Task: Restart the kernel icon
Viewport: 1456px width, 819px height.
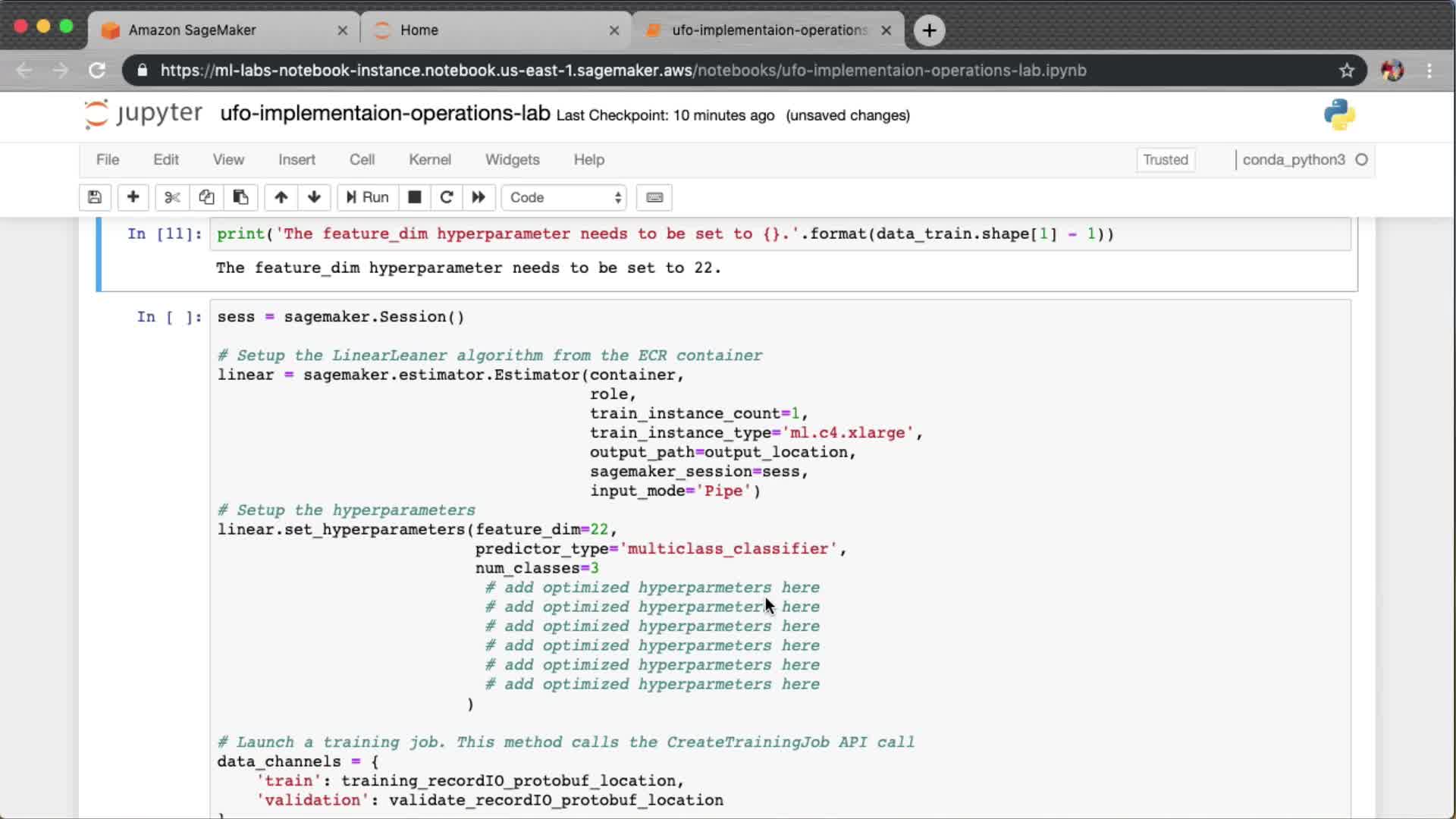Action: [x=447, y=197]
